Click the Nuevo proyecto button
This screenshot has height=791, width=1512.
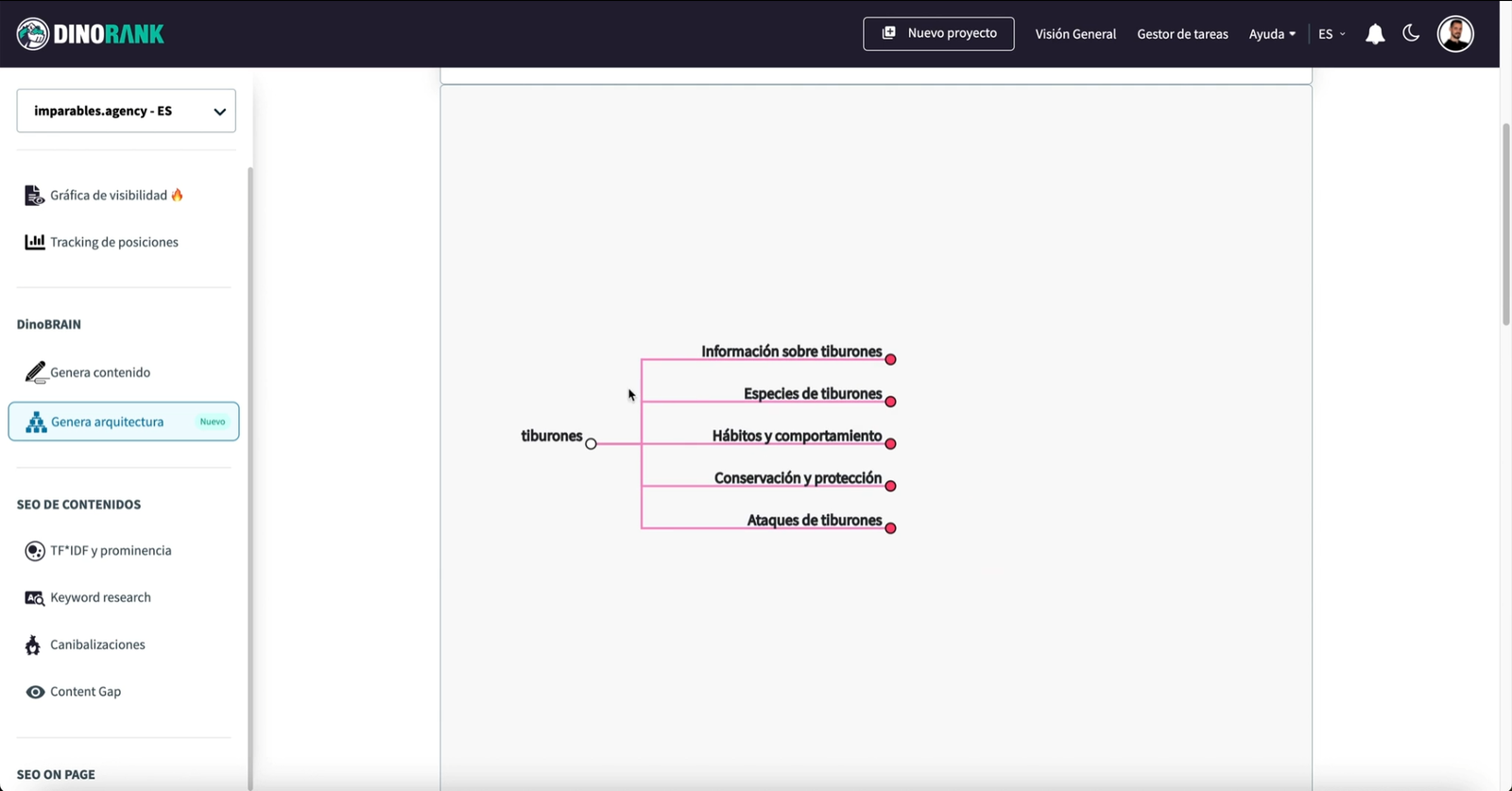[x=938, y=34]
